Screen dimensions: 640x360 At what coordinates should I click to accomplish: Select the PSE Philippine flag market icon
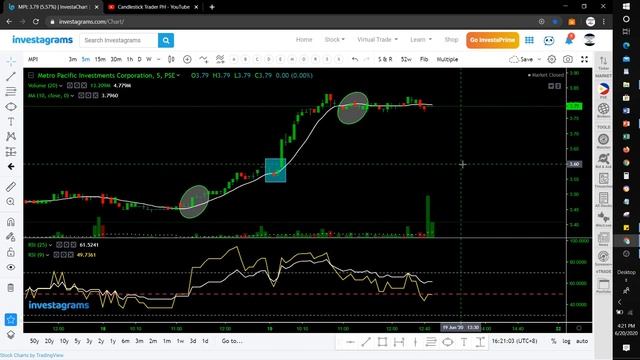click(x=603, y=89)
